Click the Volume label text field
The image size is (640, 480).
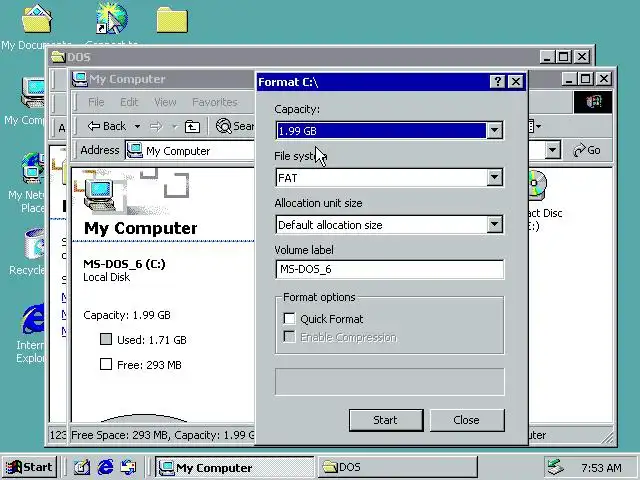[x=389, y=269]
